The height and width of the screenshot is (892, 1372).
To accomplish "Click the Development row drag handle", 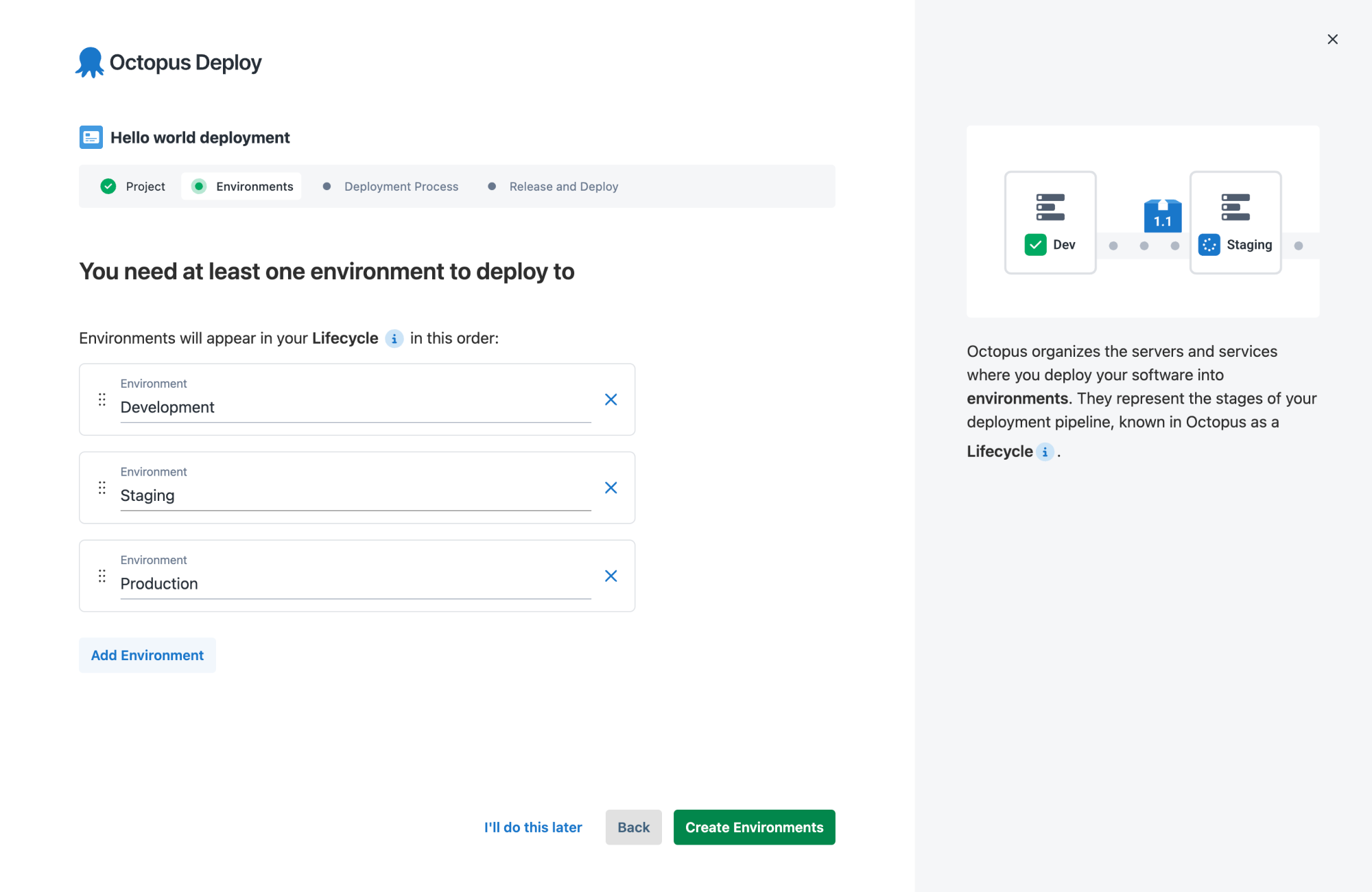I will (102, 399).
